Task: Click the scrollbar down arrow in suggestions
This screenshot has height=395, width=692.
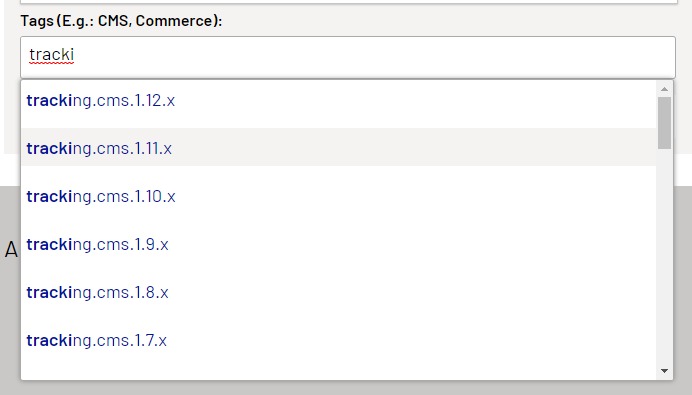Action: [664, 371]
